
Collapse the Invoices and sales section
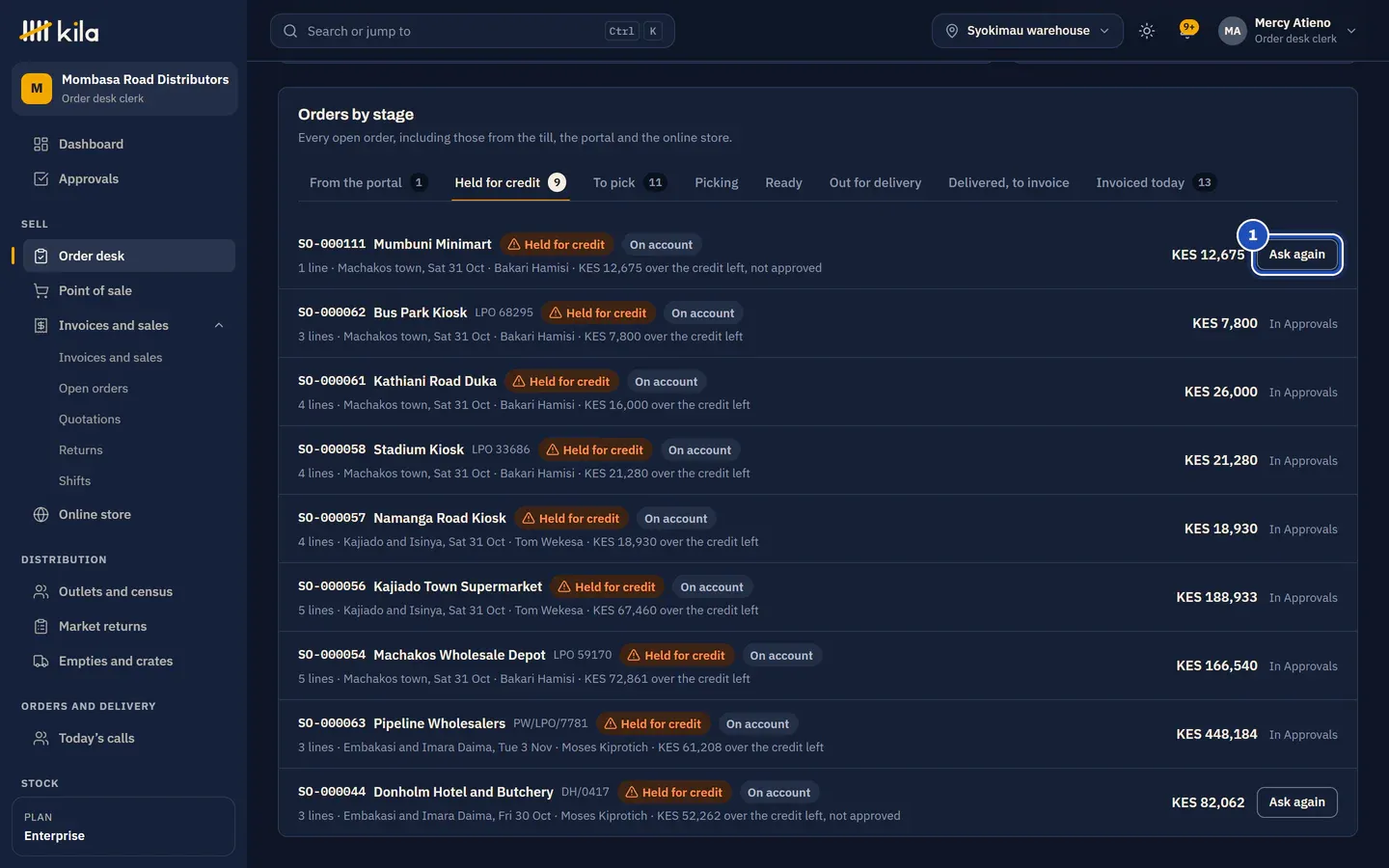tap(219, 326)
